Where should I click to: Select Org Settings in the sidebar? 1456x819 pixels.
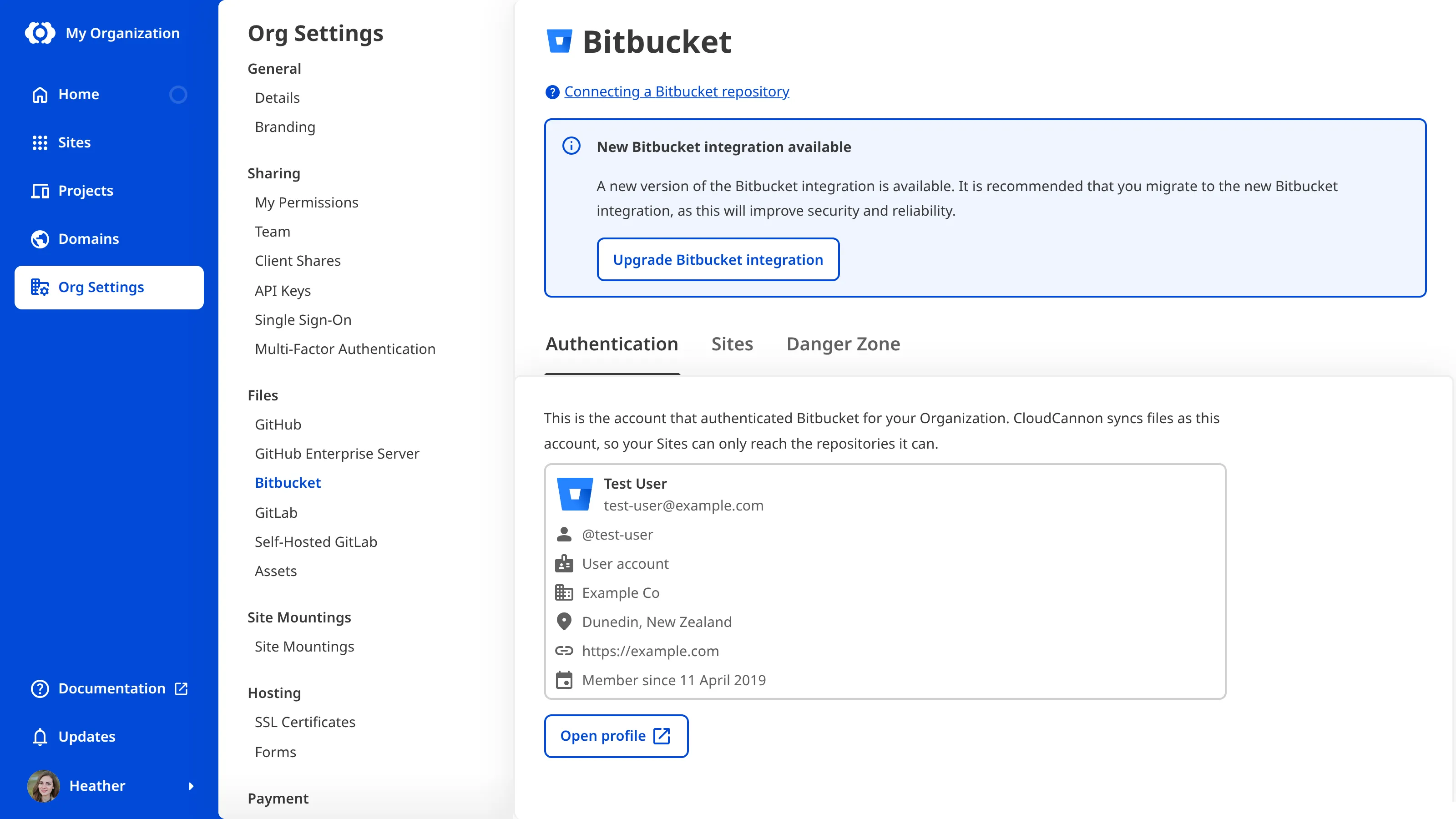click(109, 287)
